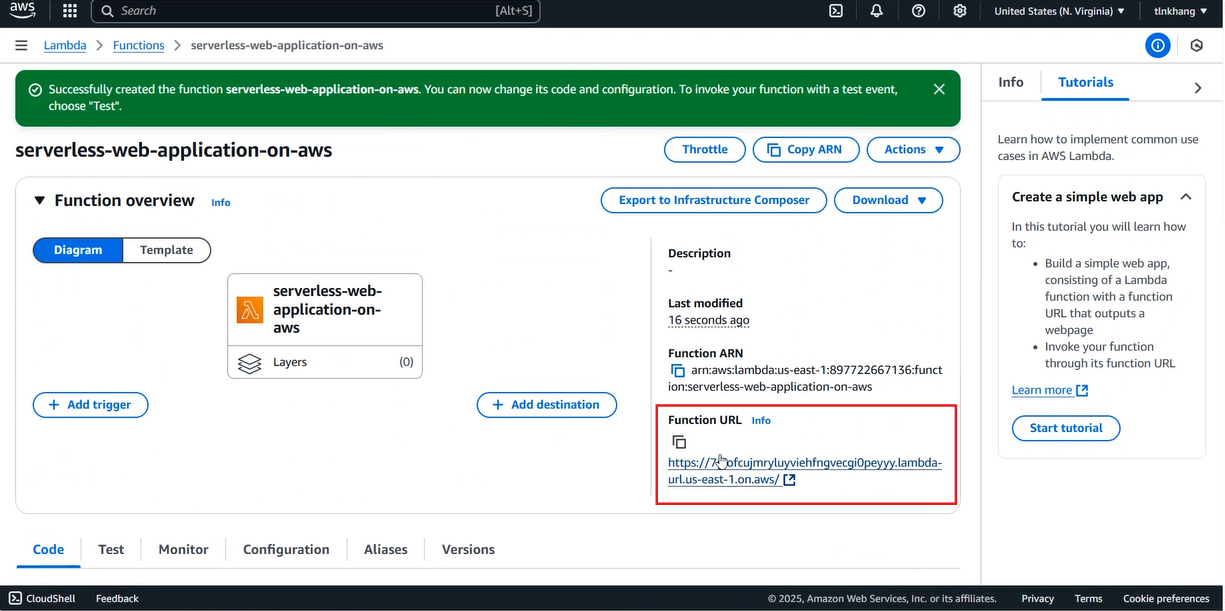Open the AWS console home logo
Viewport: 1225px width, 611px height.
pyautogui.click(x=22, y=11)
